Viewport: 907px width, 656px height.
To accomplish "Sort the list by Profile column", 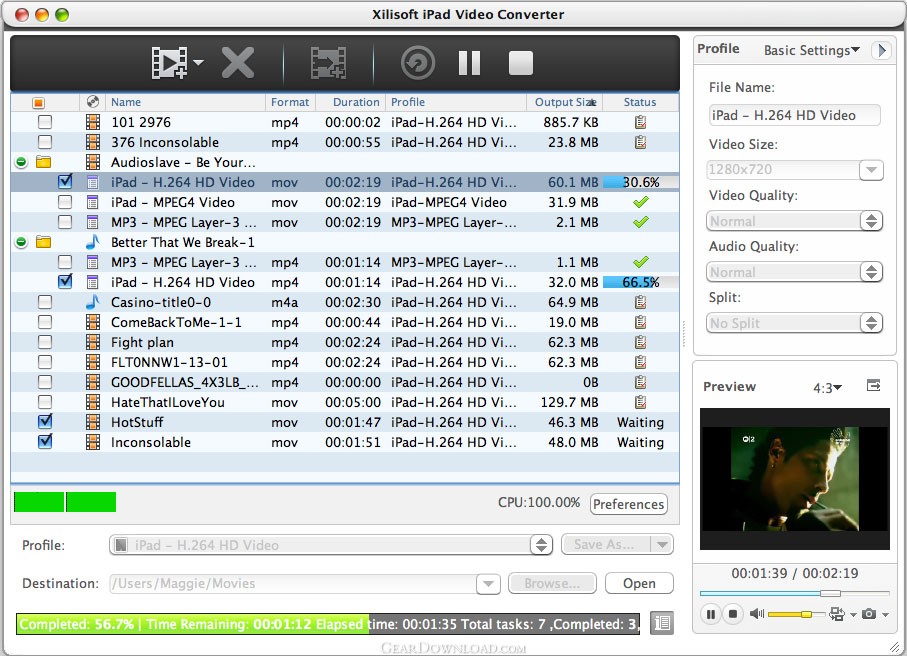I will (x=456, y=102).
